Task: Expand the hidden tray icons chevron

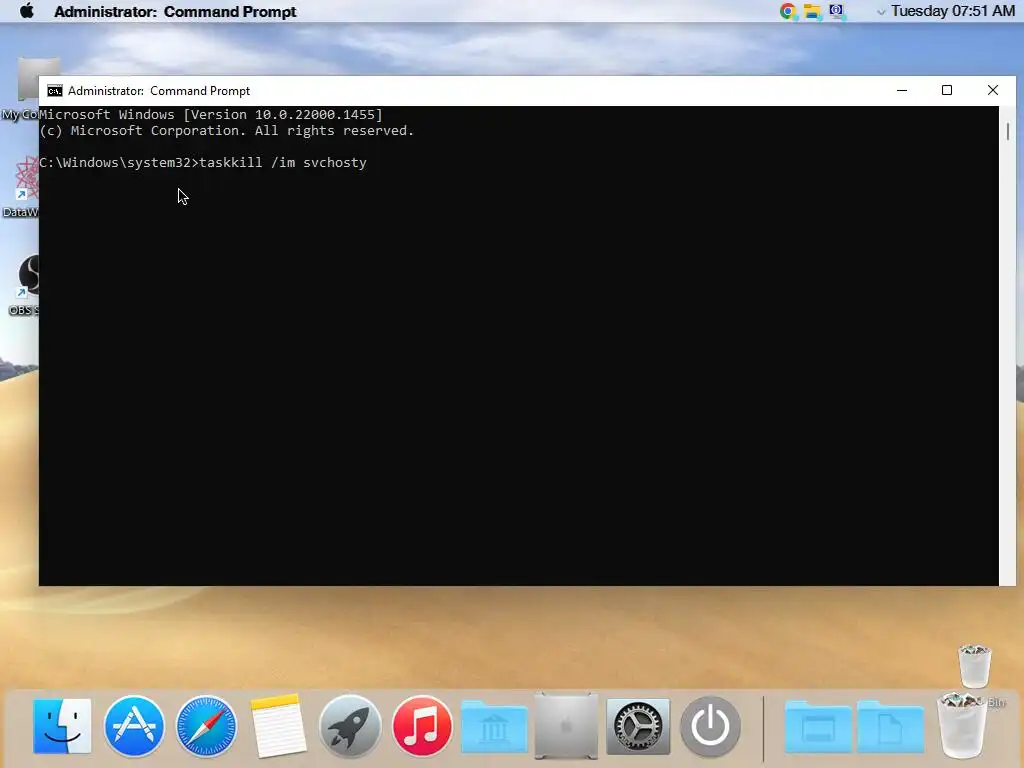Action: pyautogui.click(x=881, y=12)
